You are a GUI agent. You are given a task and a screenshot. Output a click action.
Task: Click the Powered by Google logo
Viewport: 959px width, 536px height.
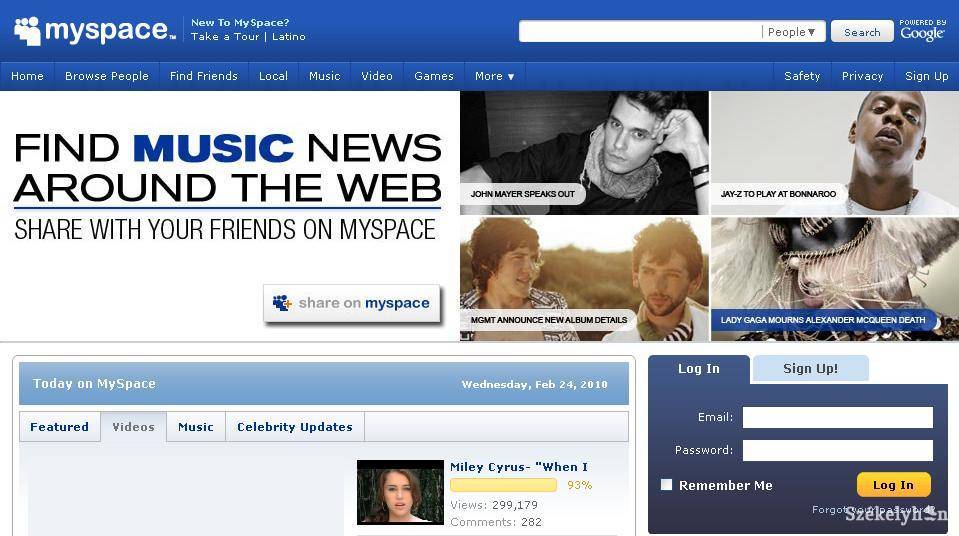click(921, 30)
